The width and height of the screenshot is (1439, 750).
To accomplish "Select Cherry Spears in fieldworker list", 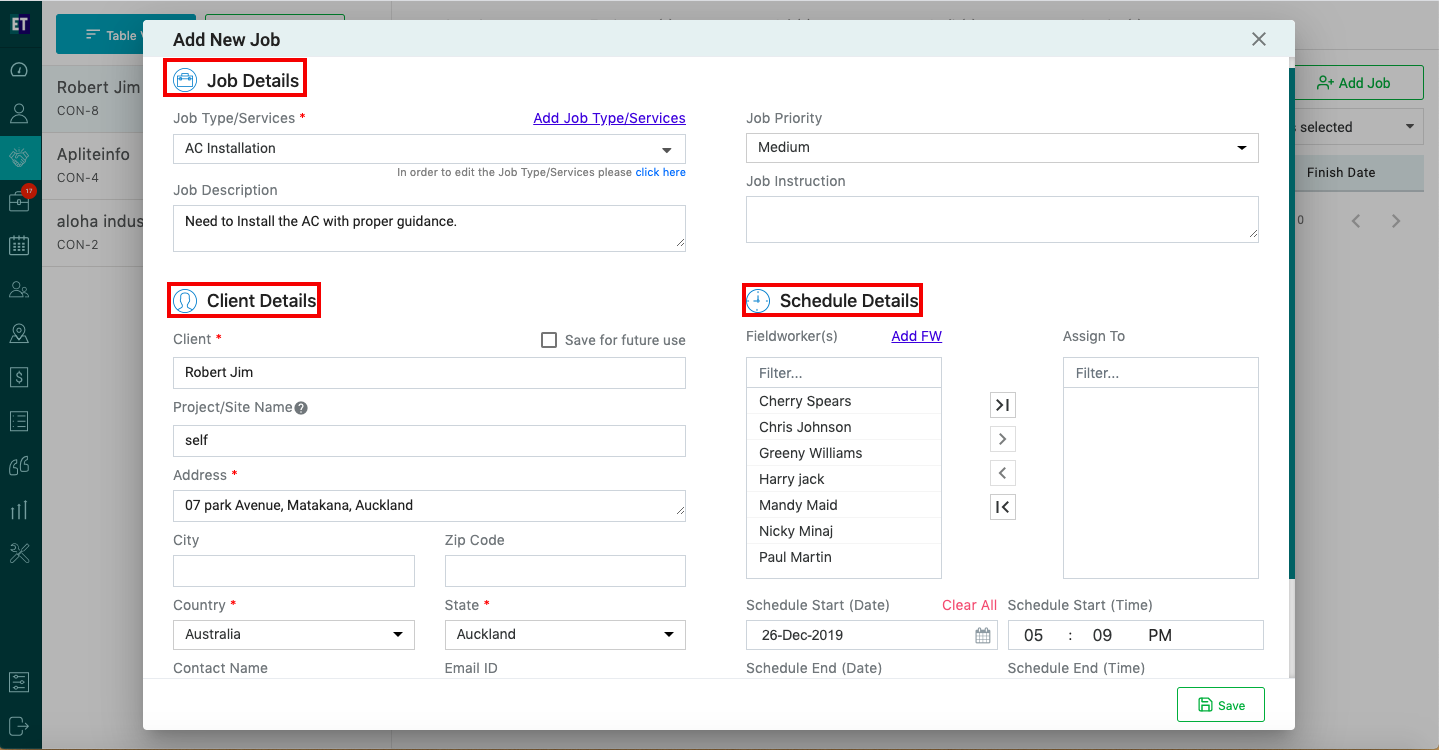I will 844,401.
